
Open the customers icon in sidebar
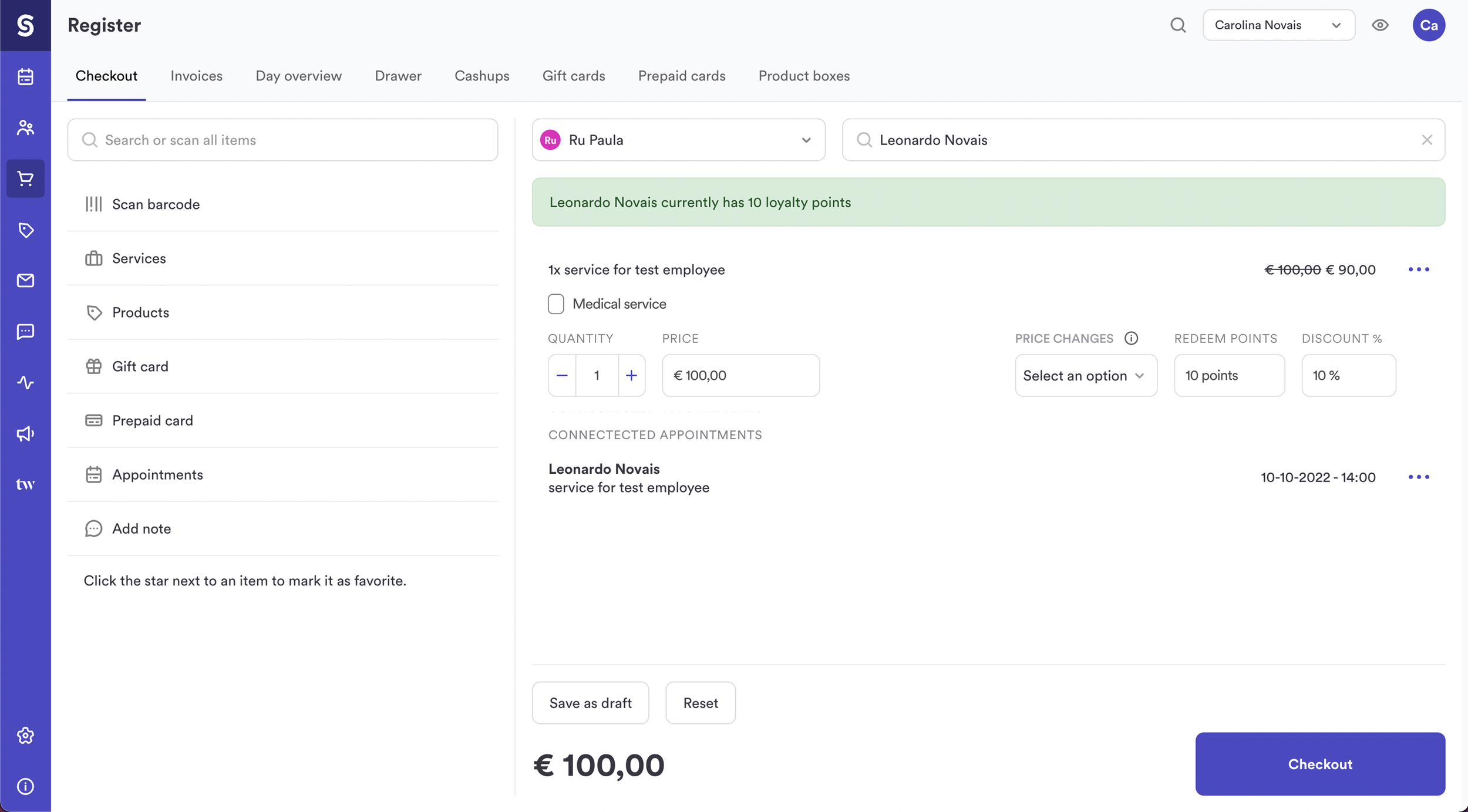pyautogui.click(x=25, y=127)
